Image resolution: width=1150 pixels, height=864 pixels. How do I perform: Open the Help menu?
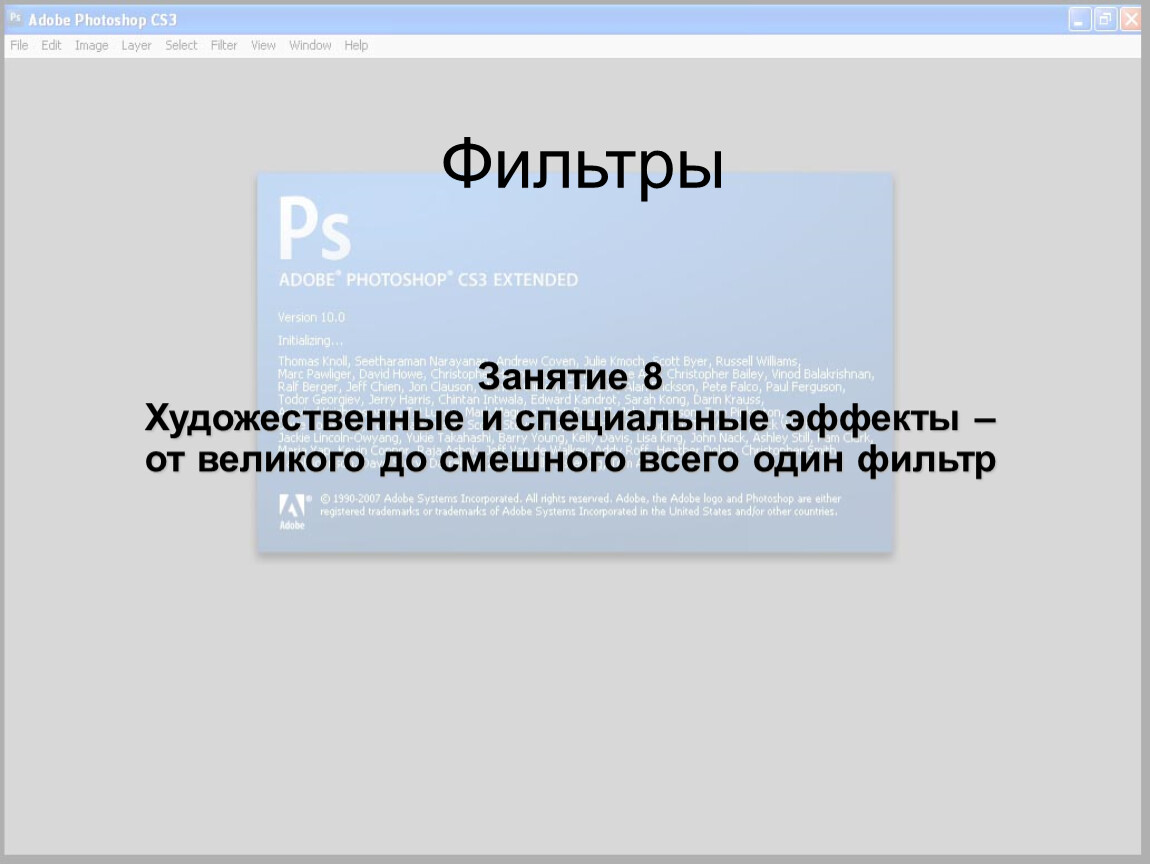click(x=356, y=45)
